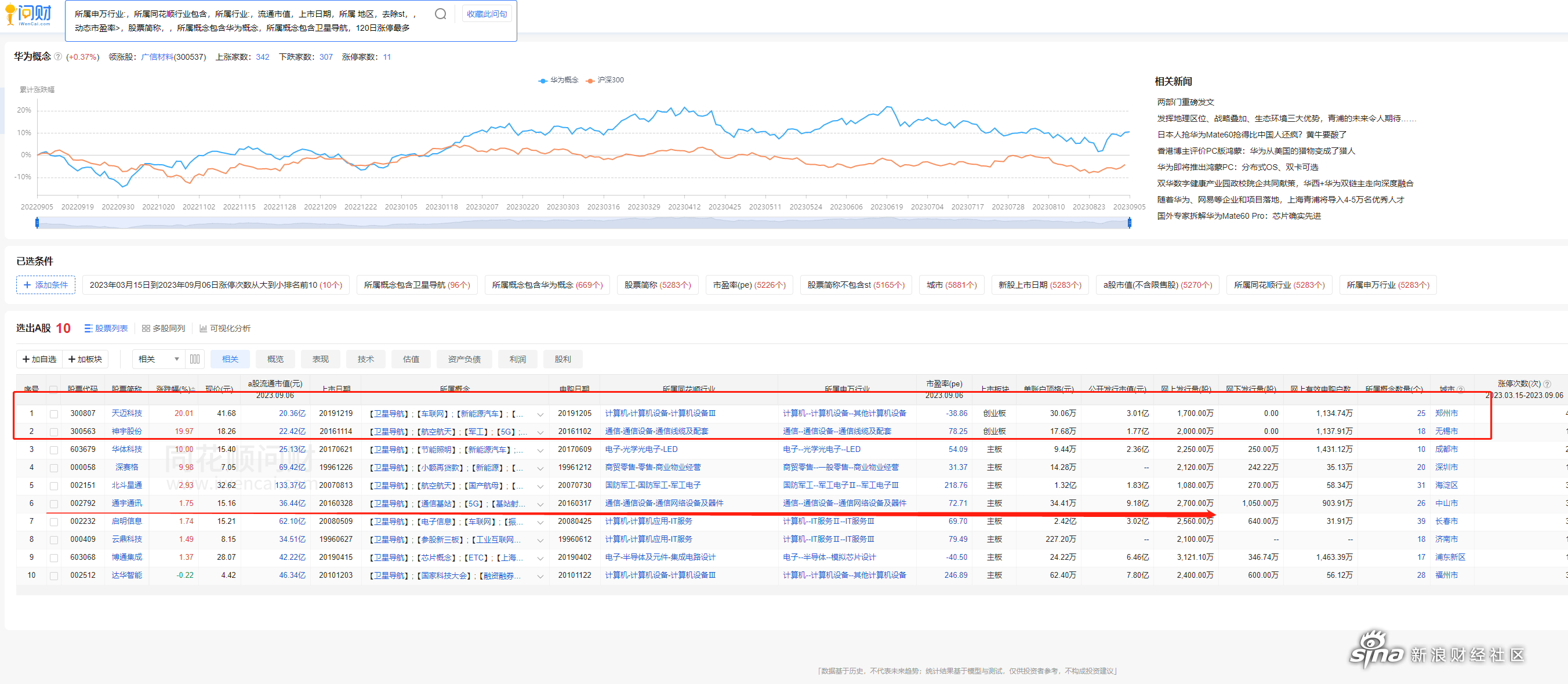
Task: Expand concept list for 通宇通讯 row
Action: pos(540,504)
